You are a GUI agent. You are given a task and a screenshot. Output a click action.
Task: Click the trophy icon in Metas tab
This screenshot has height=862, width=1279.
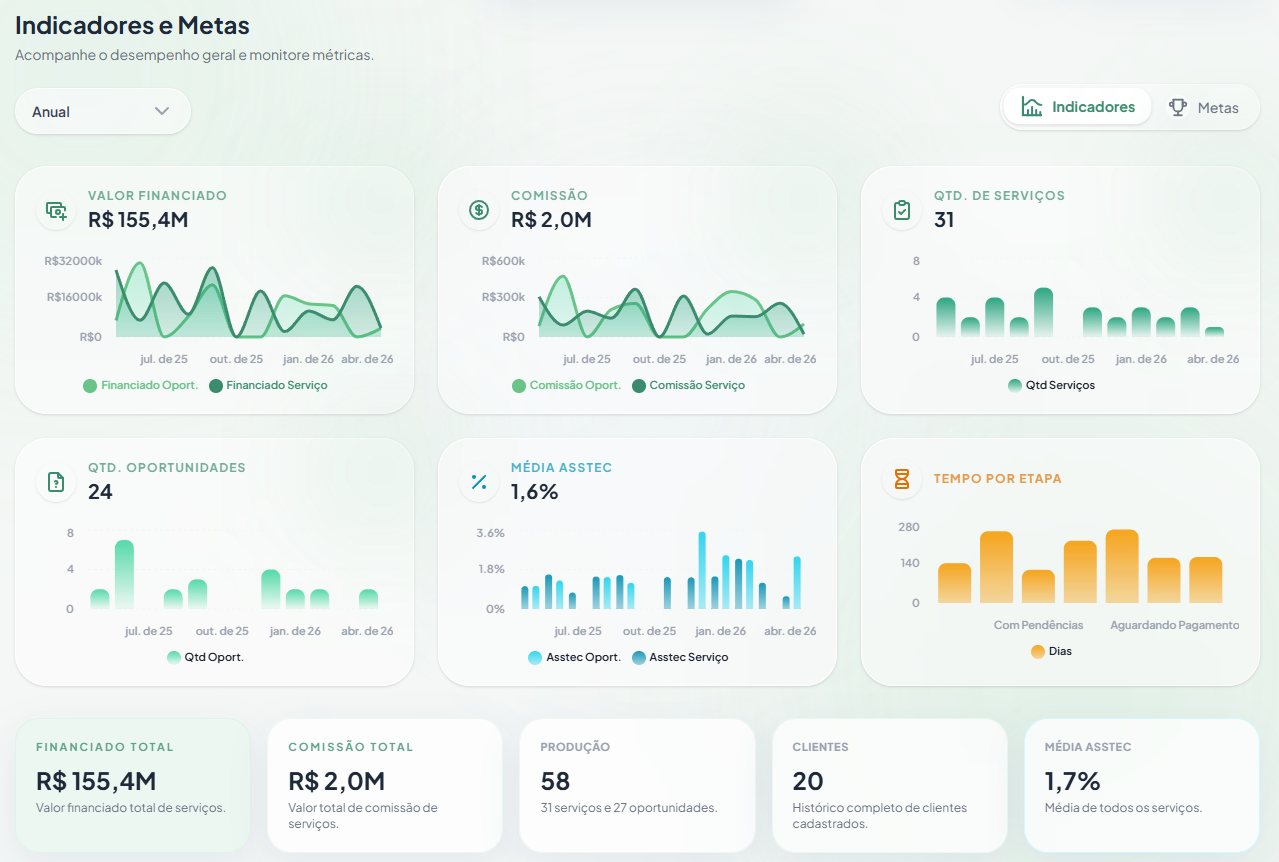[x=1178, y=108]
